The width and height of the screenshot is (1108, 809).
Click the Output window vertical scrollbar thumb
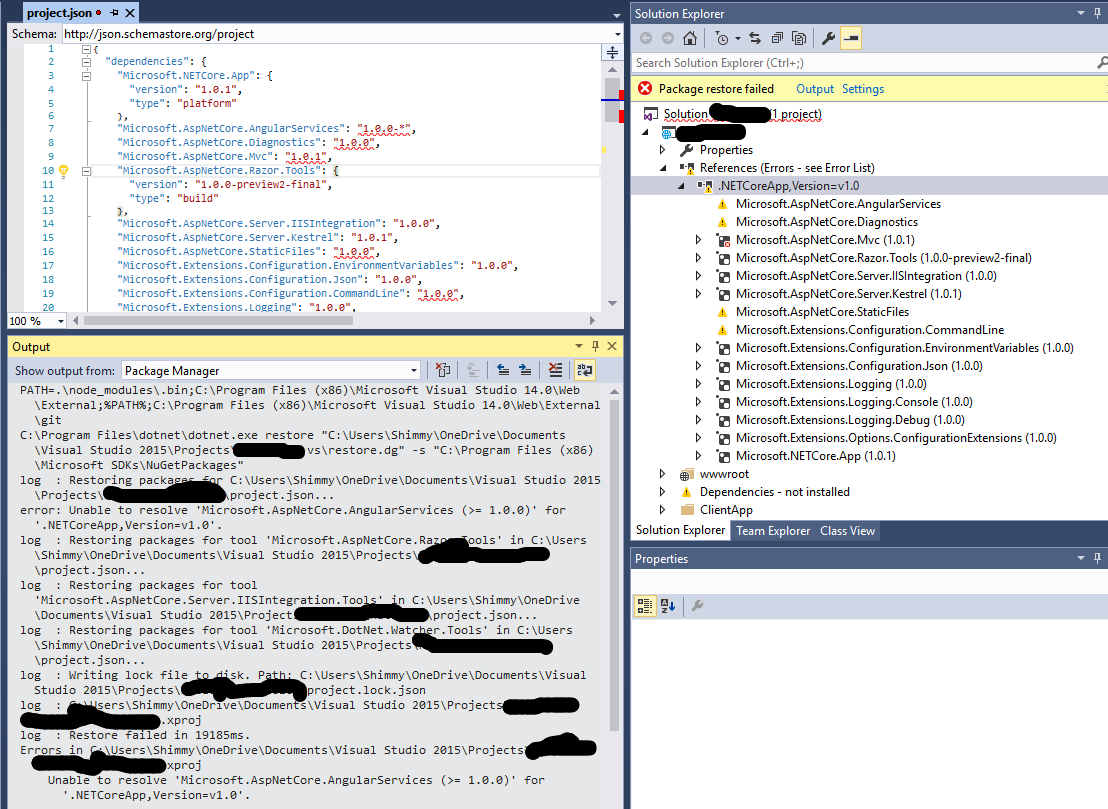coord(614,565)
